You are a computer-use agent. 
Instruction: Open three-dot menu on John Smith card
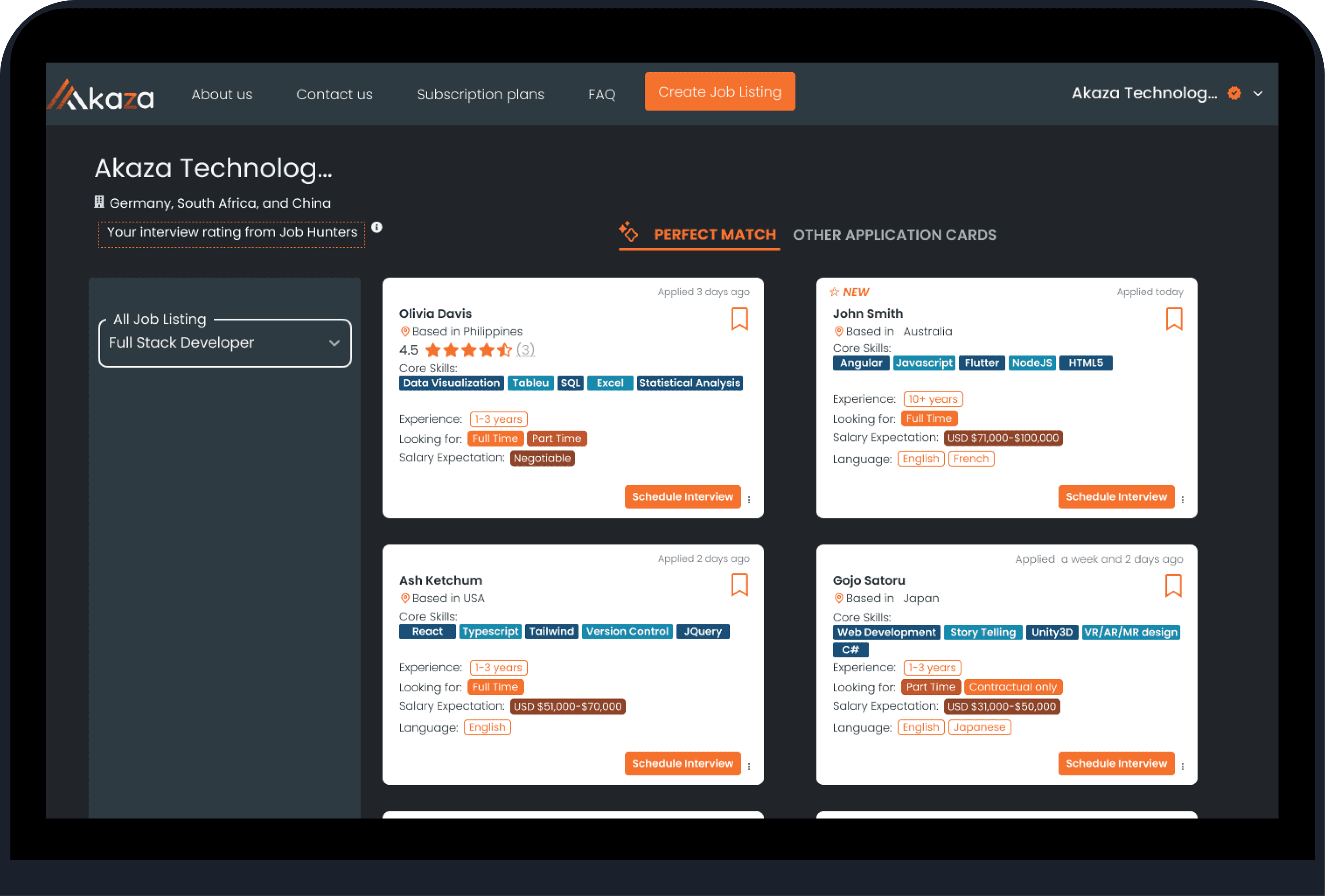click(x=1183, y=499)
